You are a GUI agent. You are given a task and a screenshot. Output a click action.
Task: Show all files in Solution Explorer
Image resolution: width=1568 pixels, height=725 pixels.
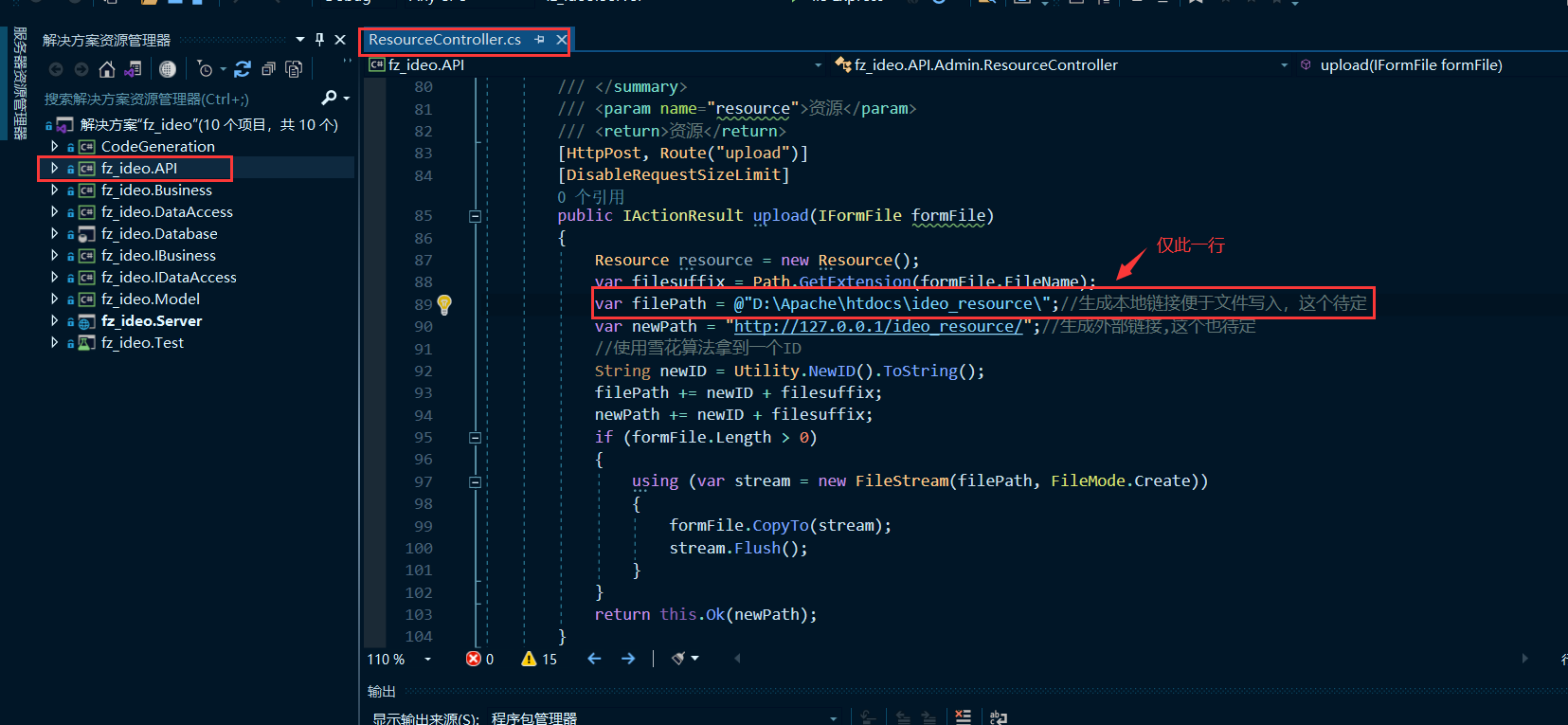[294, 69]
